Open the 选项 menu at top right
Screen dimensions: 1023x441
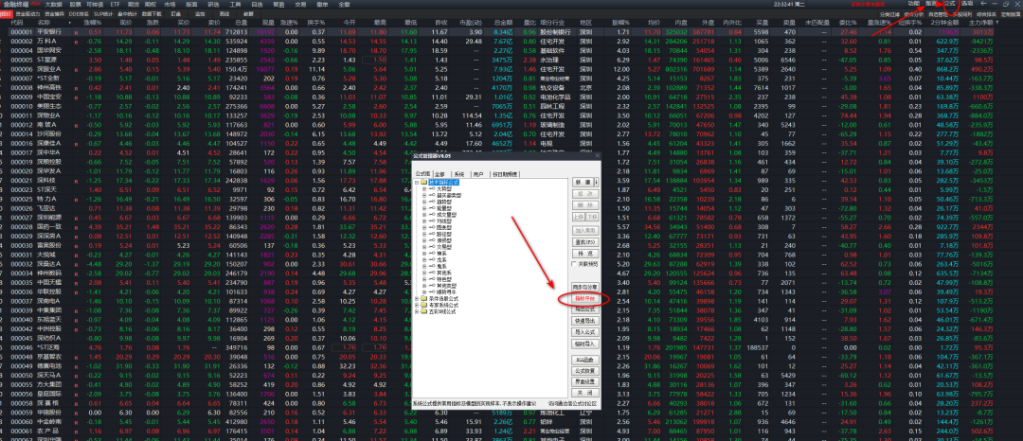[966, 3]
